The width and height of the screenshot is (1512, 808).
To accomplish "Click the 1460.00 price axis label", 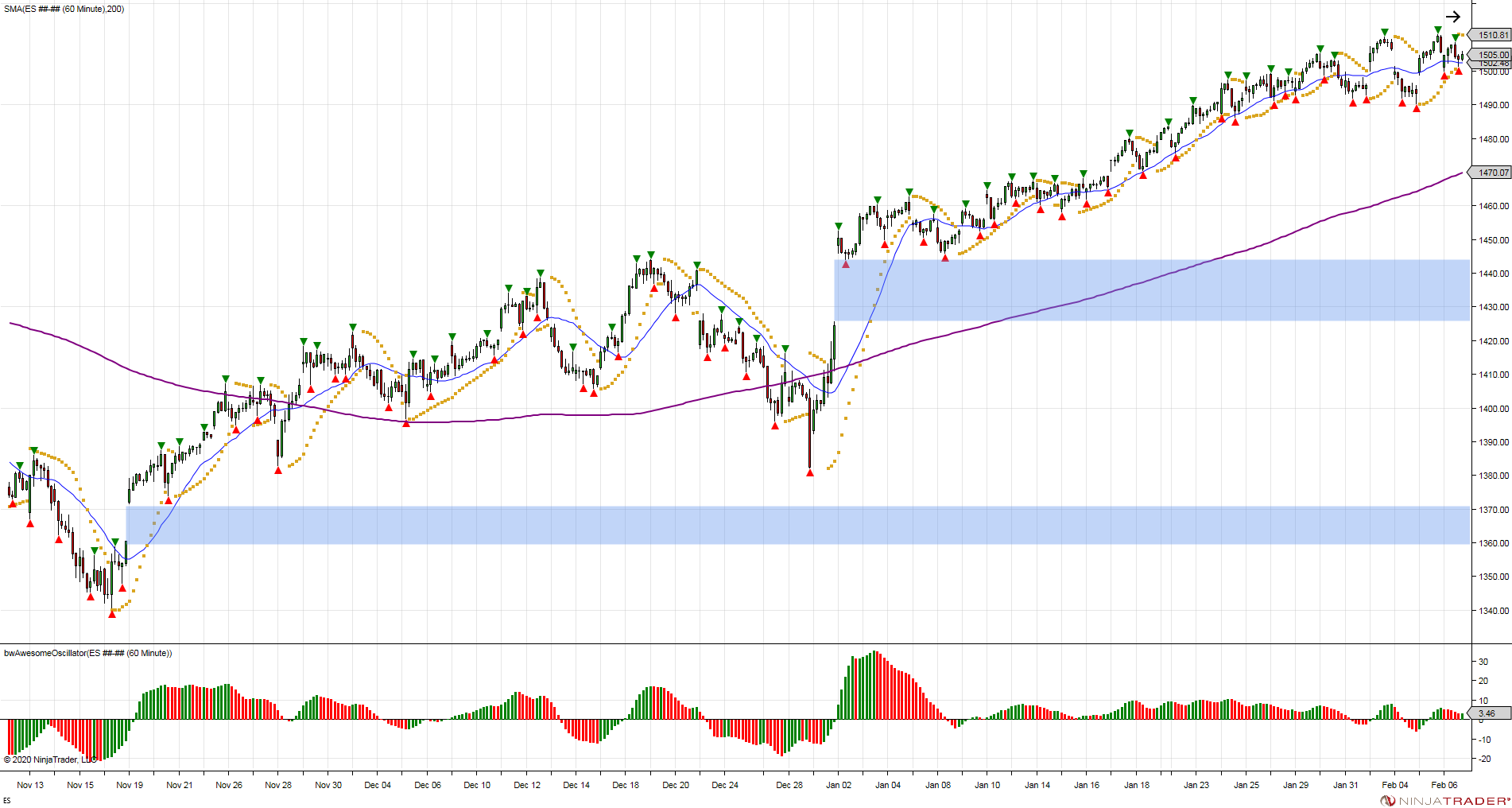I will [1494, 206].
